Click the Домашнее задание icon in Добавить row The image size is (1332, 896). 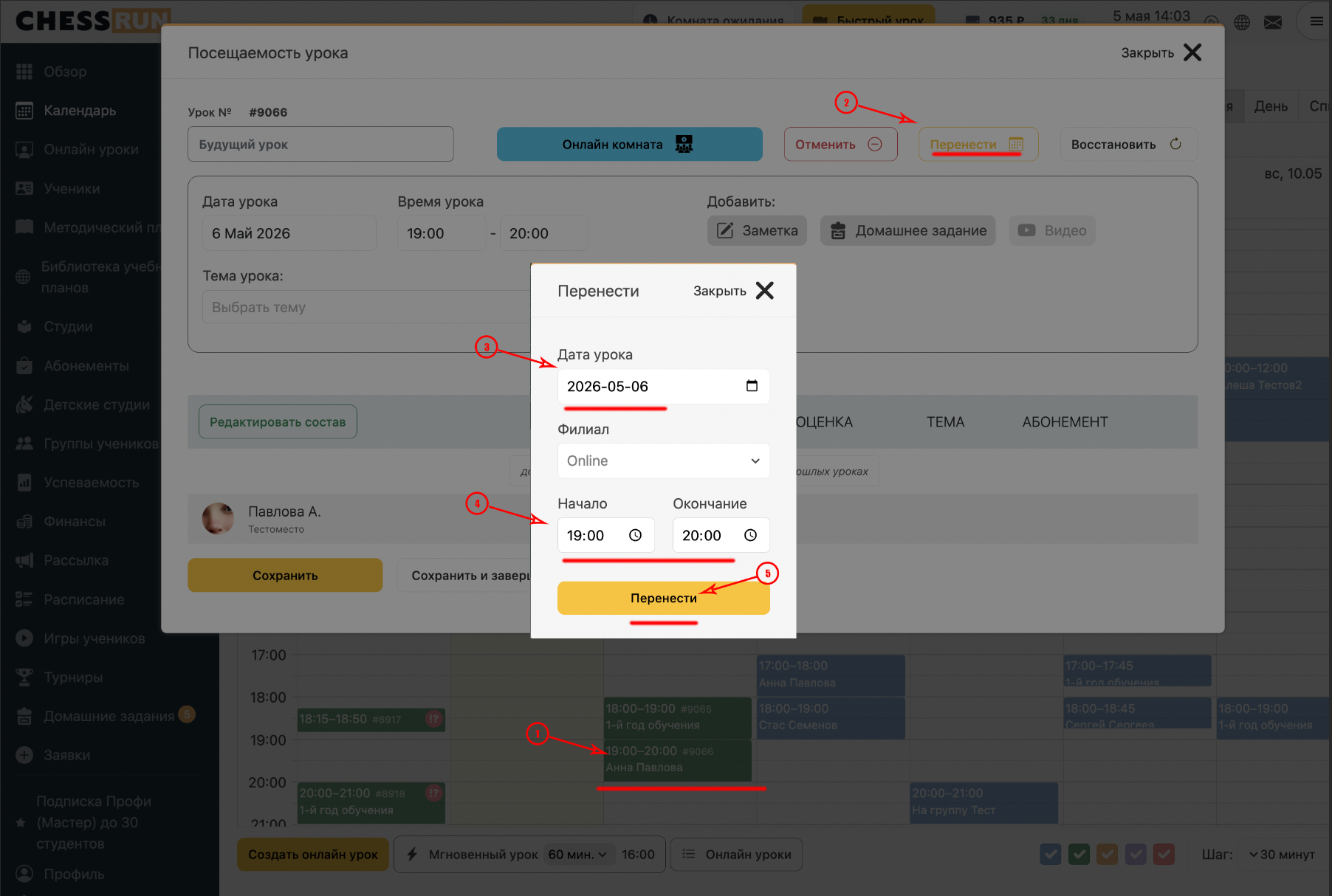[x=838, y=230]
